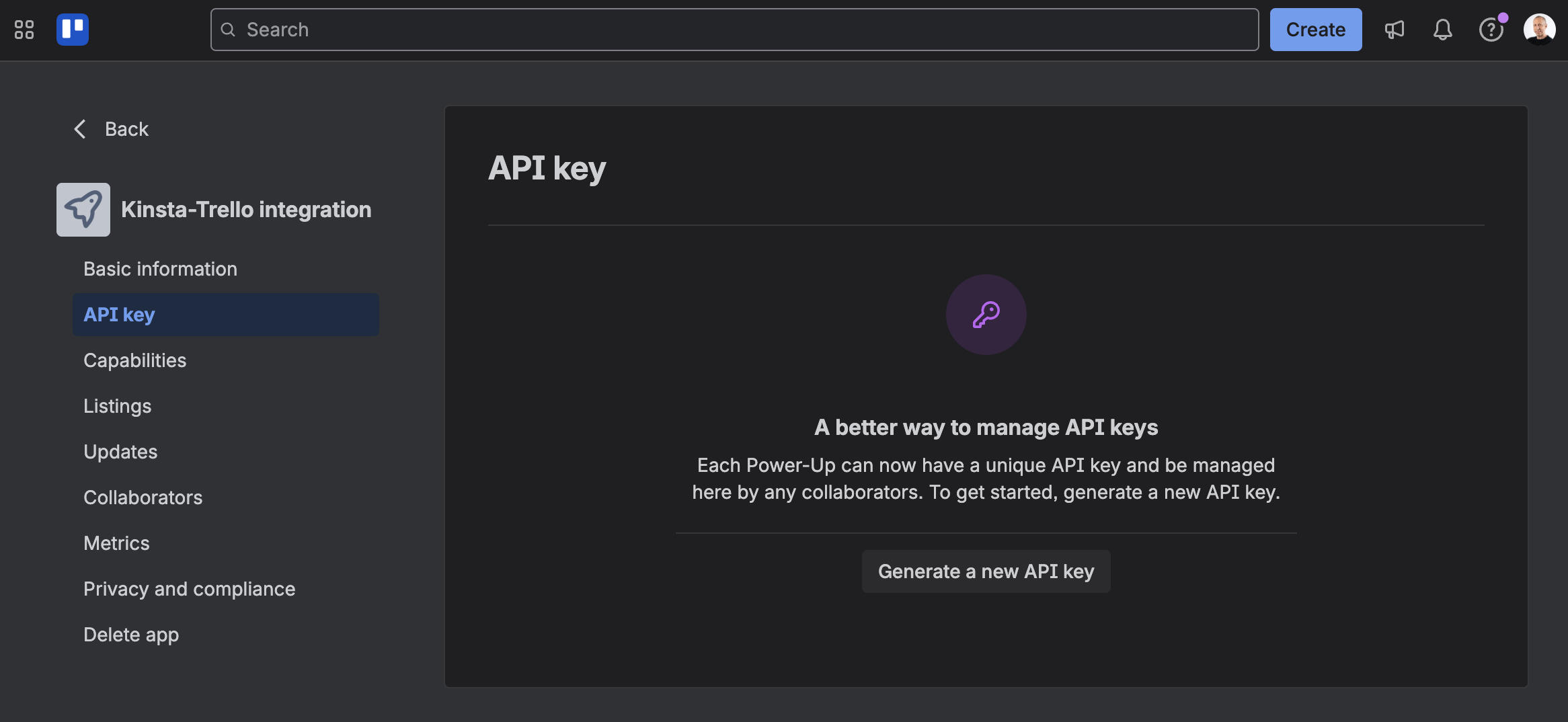Open Privacy and compliance settings
This screenshot has width=1568, height=722.
[189, 588]
